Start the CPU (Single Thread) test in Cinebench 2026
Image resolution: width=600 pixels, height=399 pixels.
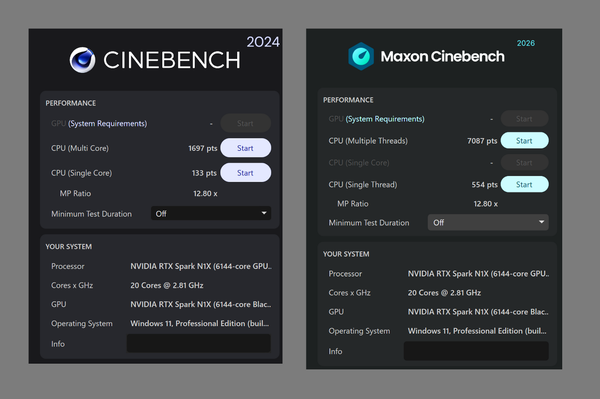(x=524, y=184)
